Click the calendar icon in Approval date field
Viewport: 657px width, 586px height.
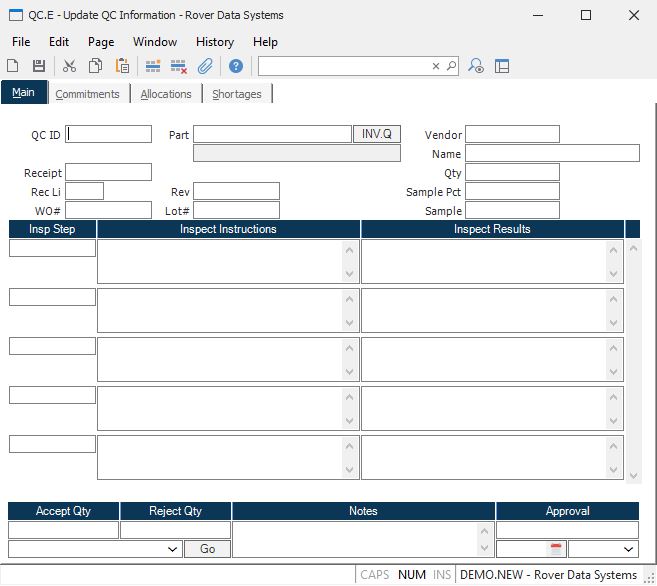point(557,549)
